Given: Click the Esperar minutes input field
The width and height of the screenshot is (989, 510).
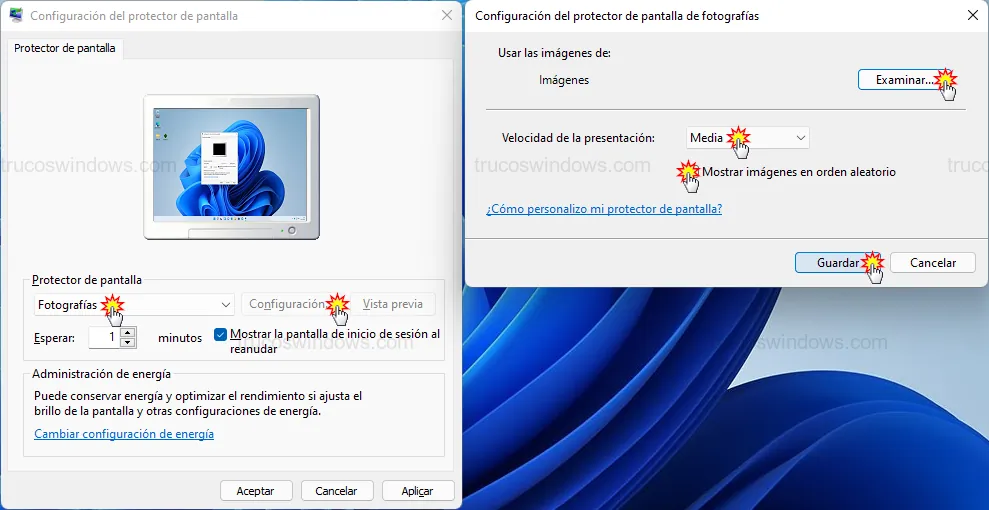Looking at the screenshot, I should click(x=103, y=338).
